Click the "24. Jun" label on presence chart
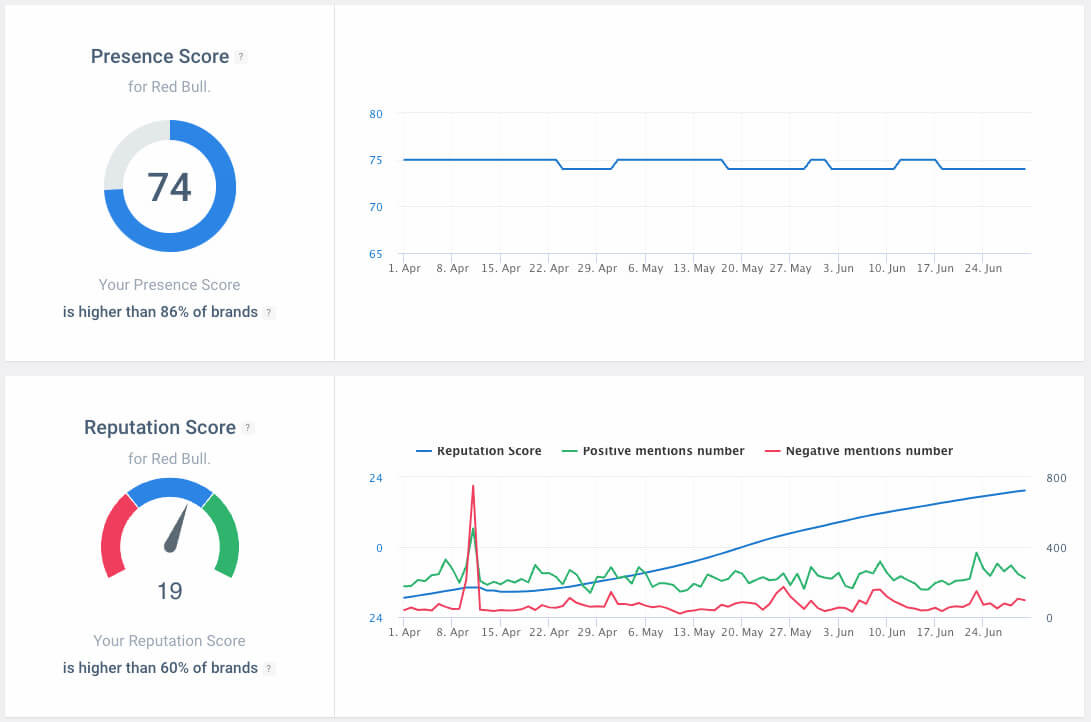This screenshot has width=1091, height=722. point(983,268)
